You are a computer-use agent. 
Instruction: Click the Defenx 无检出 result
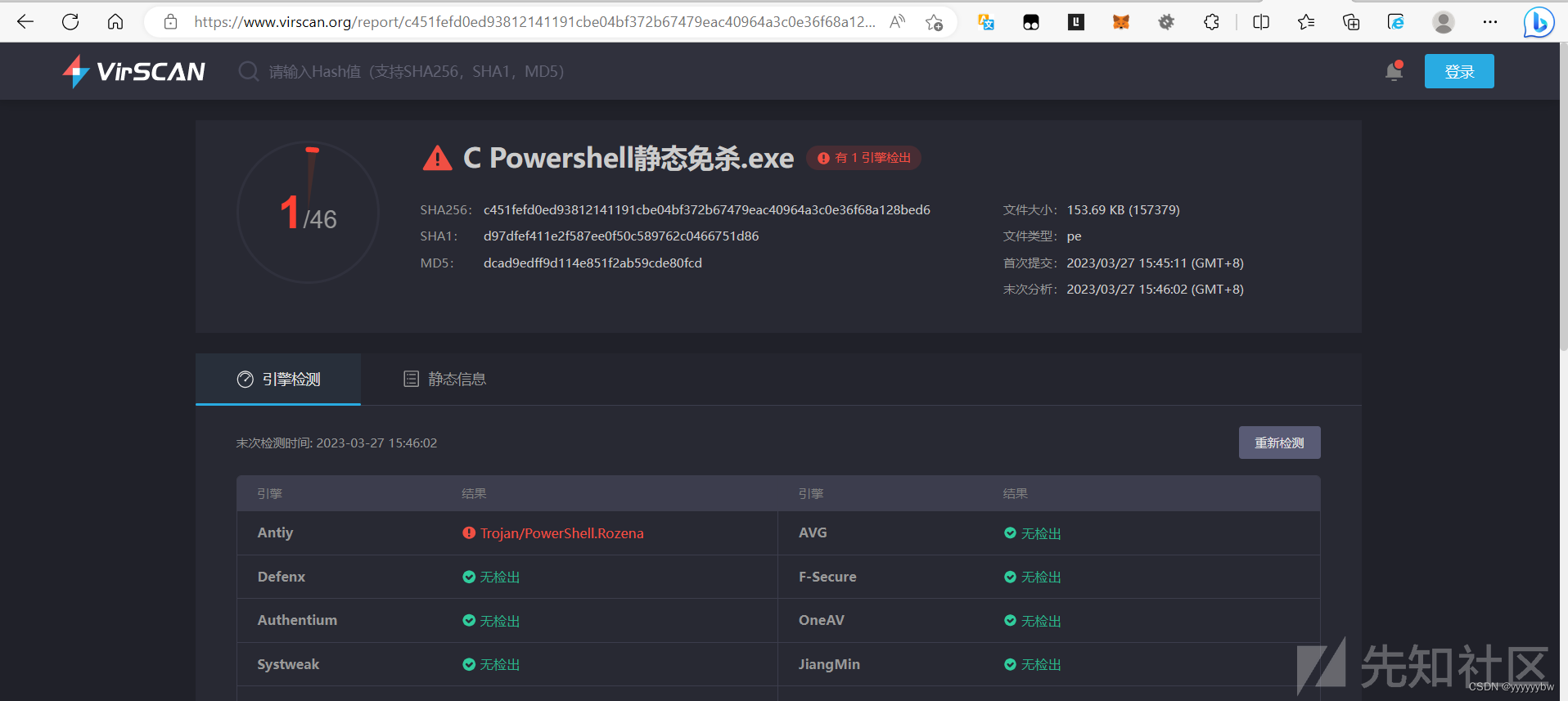click(x=491, y=577)
